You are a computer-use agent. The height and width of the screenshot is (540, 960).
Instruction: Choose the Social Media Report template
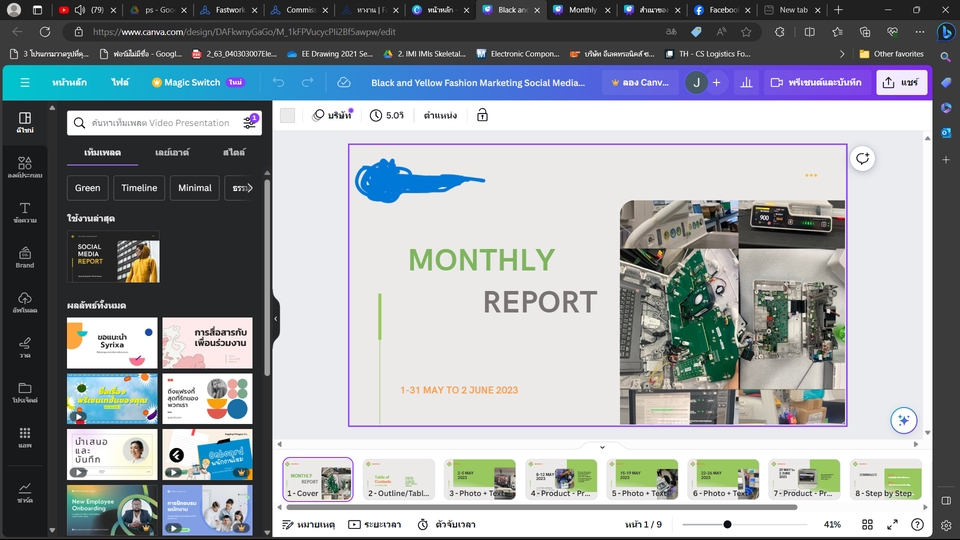point(113,257)
